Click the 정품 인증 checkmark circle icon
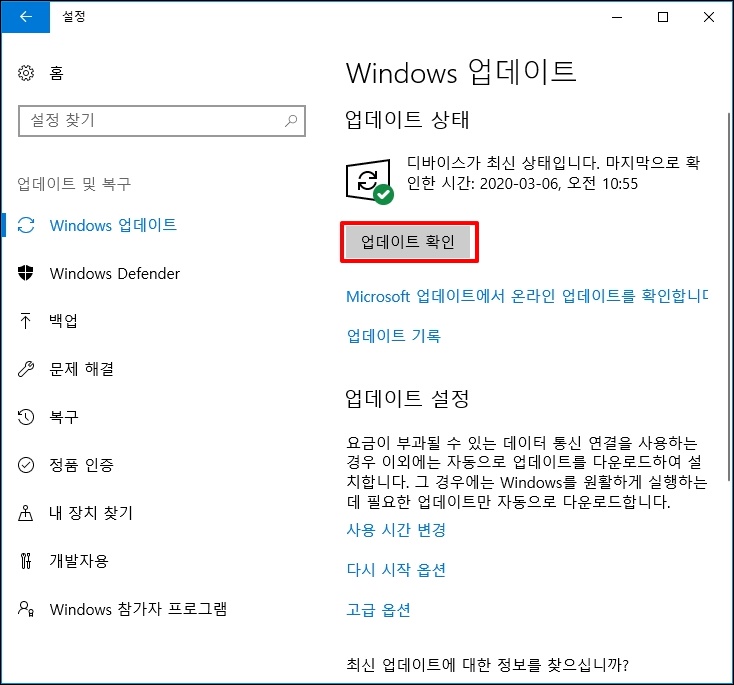The height and width of the screenshot is (685, 734). point(26,465)
